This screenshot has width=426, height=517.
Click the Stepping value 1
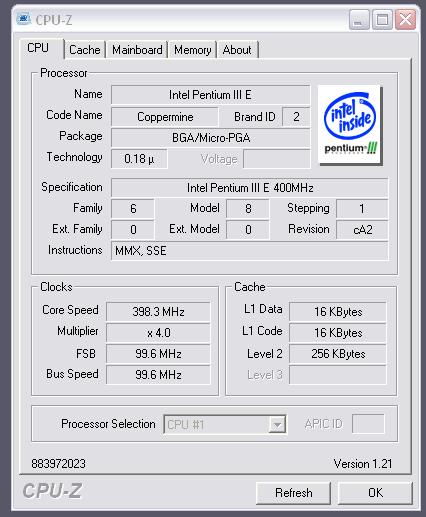[362, 209]
